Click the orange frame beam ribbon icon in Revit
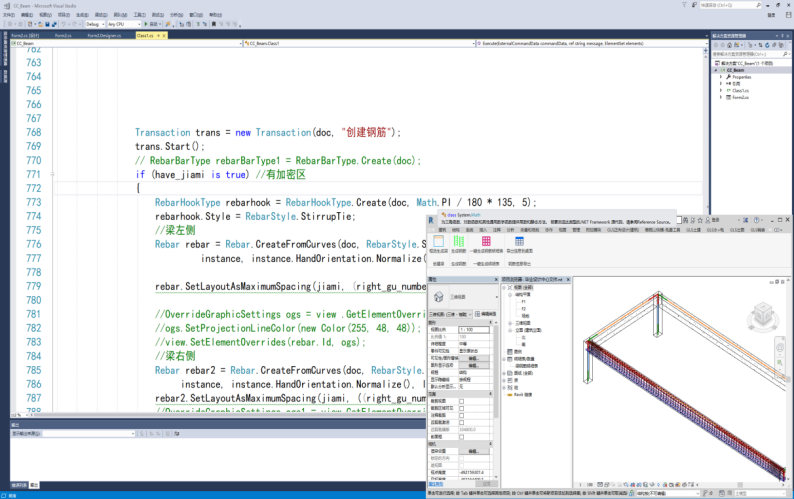The image size is (794, 499). [439, 241]
